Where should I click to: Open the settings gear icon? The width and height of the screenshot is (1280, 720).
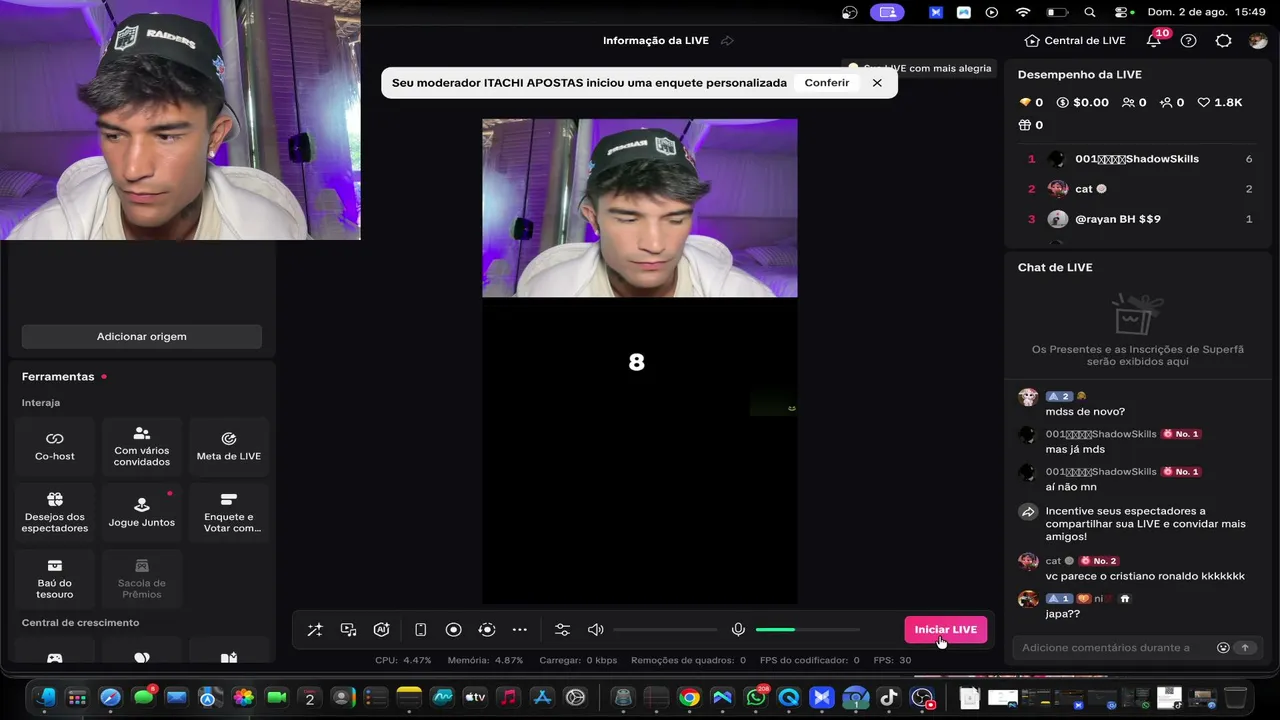[x=1223, y=41]
